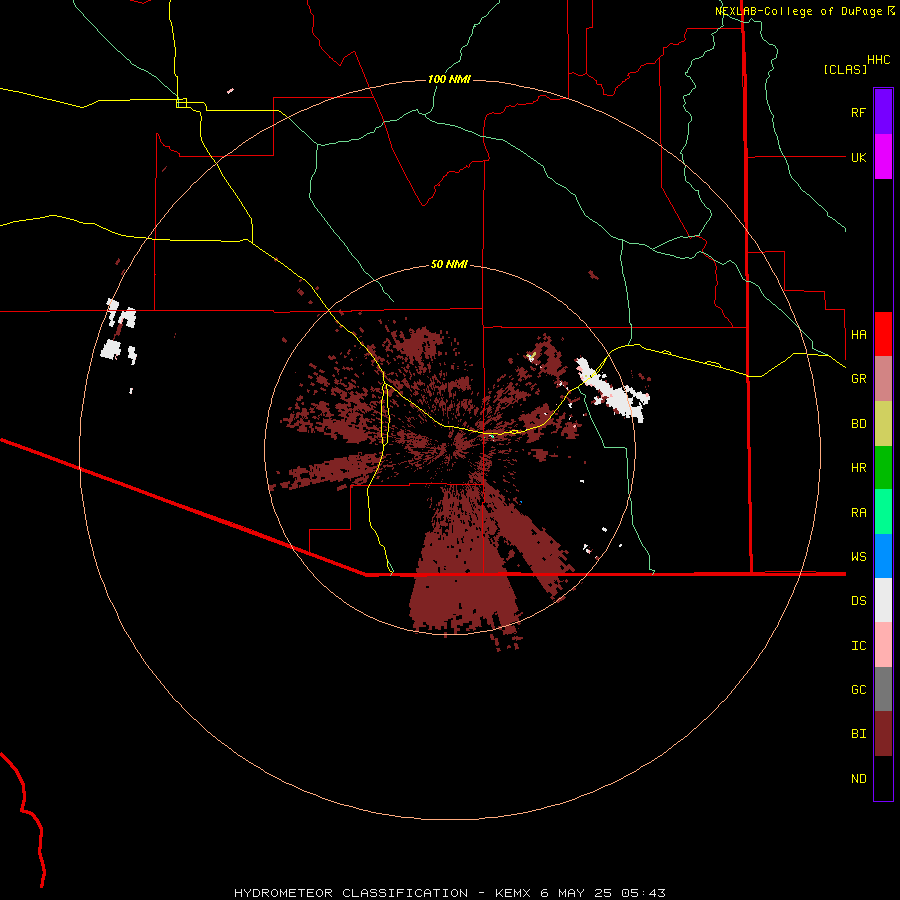Select the GR dusty pink legend swatch
Viewport: 900px width, 900px height.
(883, 379)
